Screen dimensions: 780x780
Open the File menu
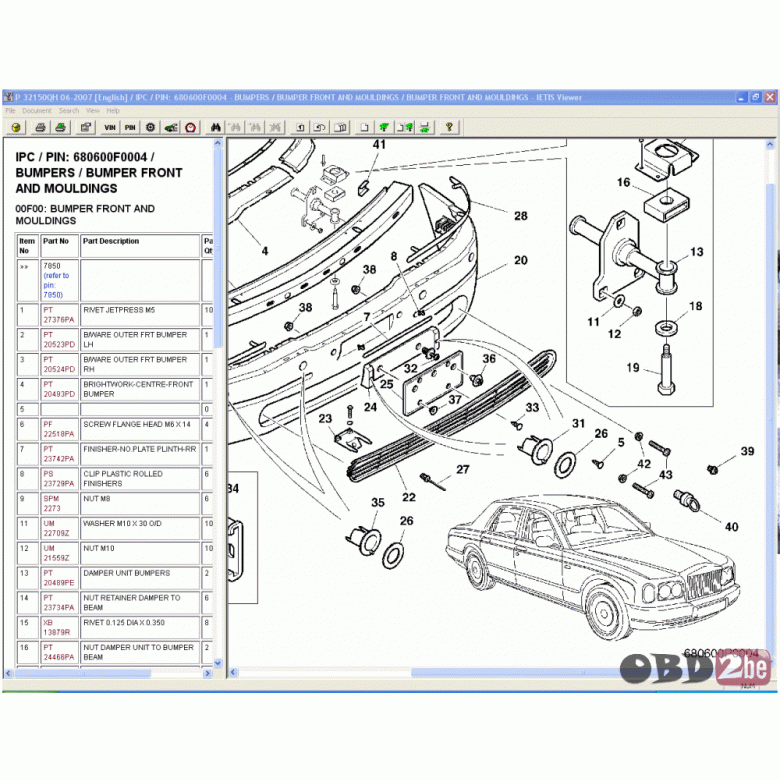tap(10, 110)
